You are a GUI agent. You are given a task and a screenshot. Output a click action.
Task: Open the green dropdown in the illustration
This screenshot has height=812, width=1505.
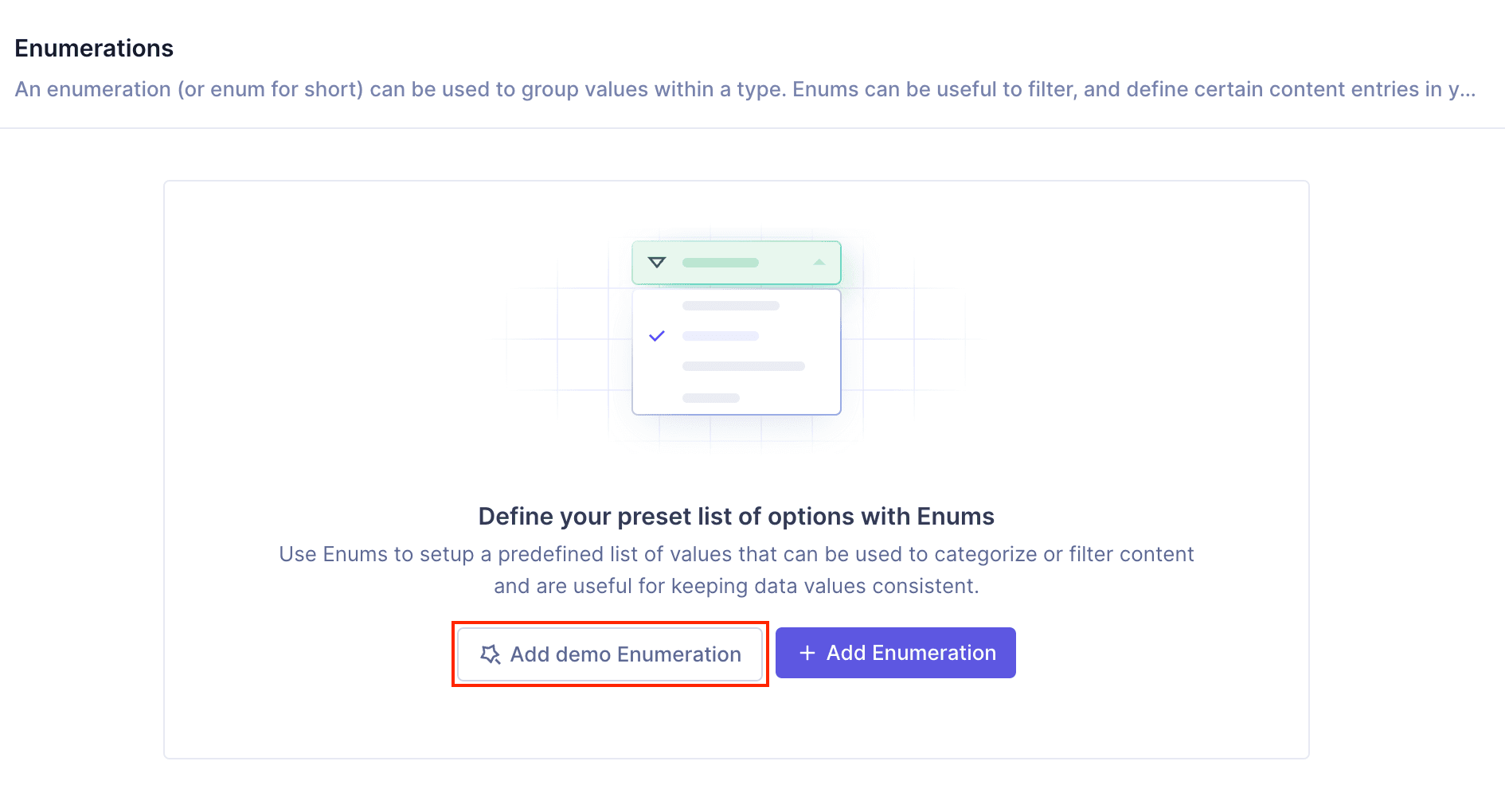click(x=737, y=262)
